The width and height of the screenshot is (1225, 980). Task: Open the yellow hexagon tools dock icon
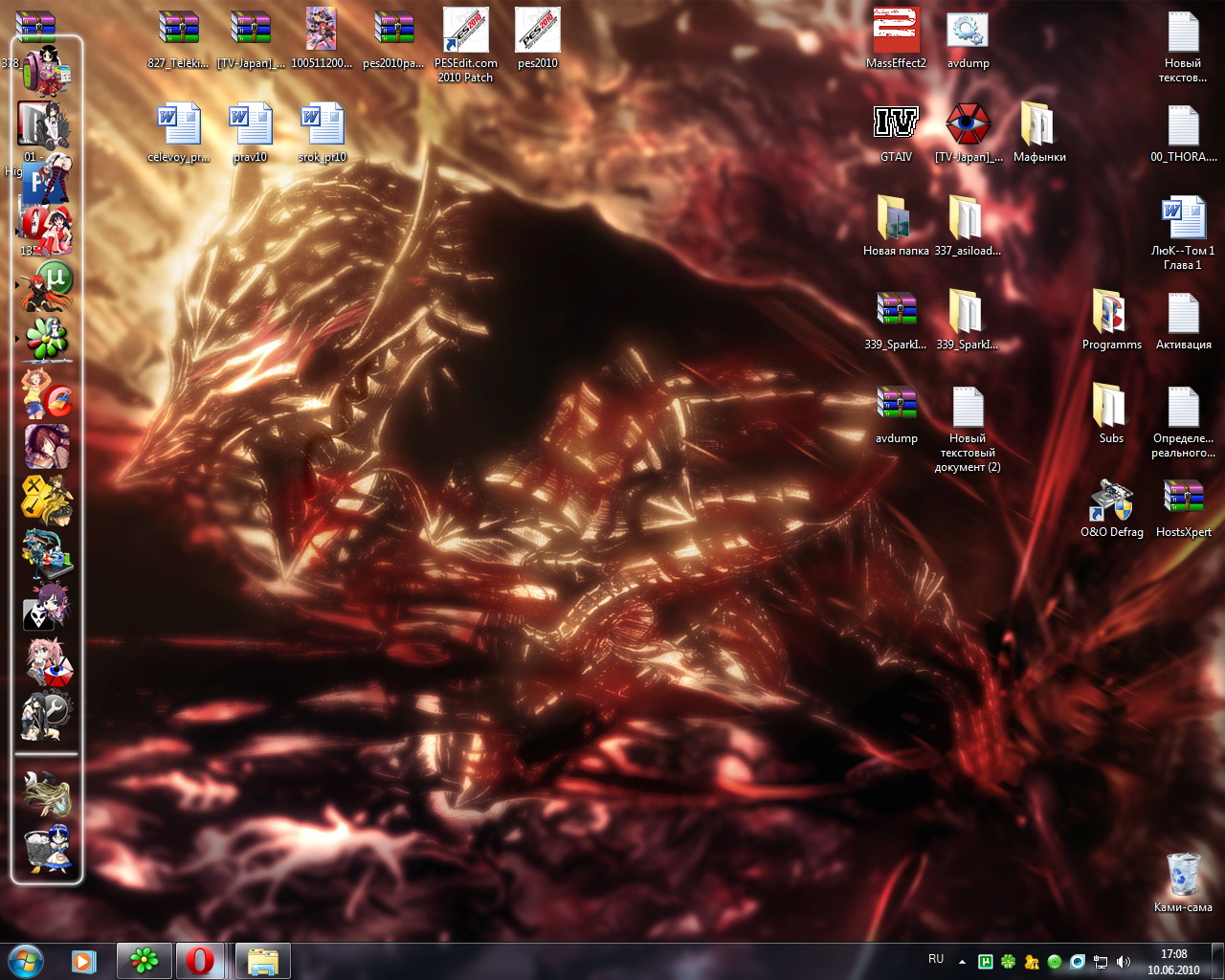(x=46, y=500)
